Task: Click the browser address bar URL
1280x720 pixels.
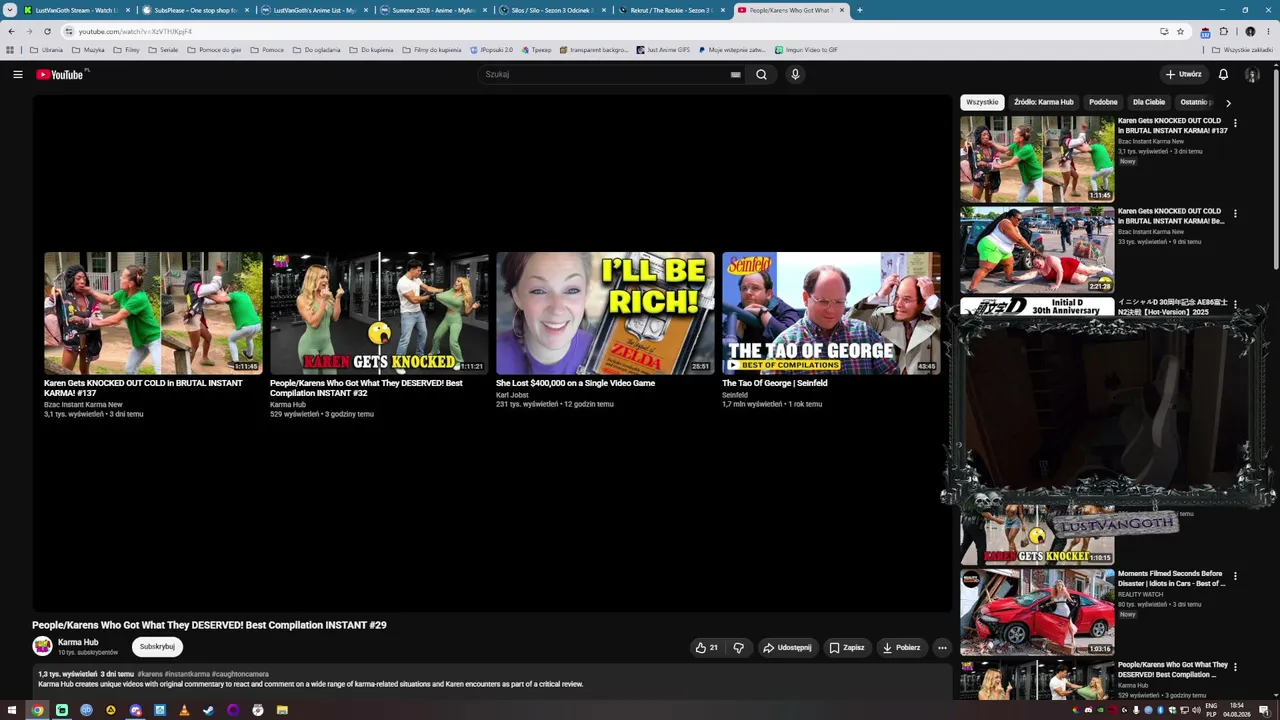Action: pyautogui.click(x=135, y=31)
